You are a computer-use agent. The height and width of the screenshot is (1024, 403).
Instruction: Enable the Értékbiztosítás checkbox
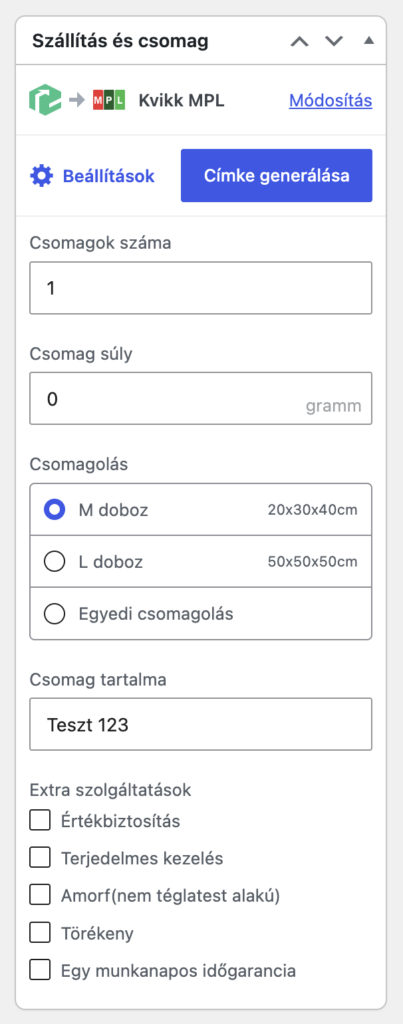pyautogui.click(x=40, y=821)
